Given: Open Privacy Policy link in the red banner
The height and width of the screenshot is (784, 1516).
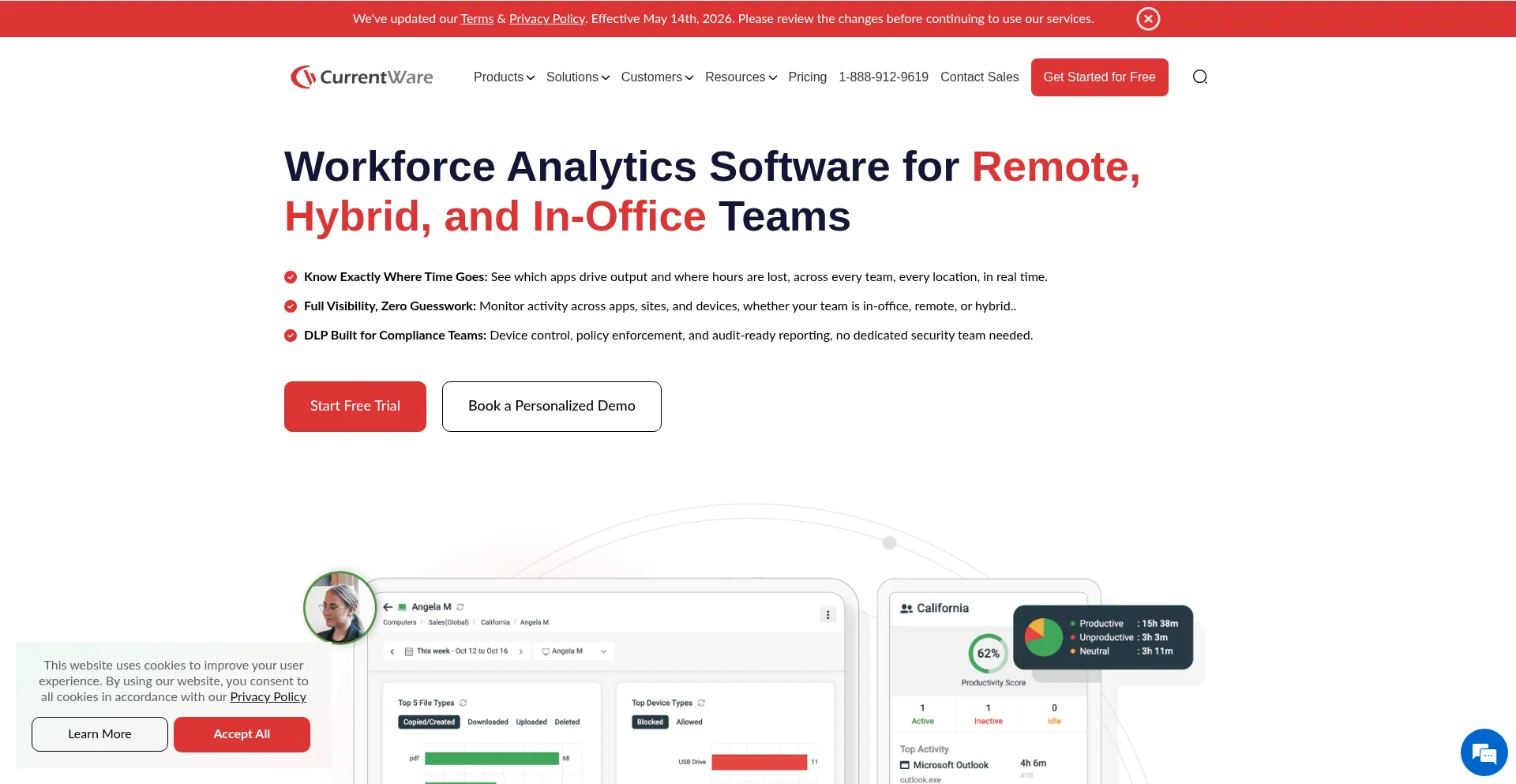Looking at the screenshot, I should 547,18.
